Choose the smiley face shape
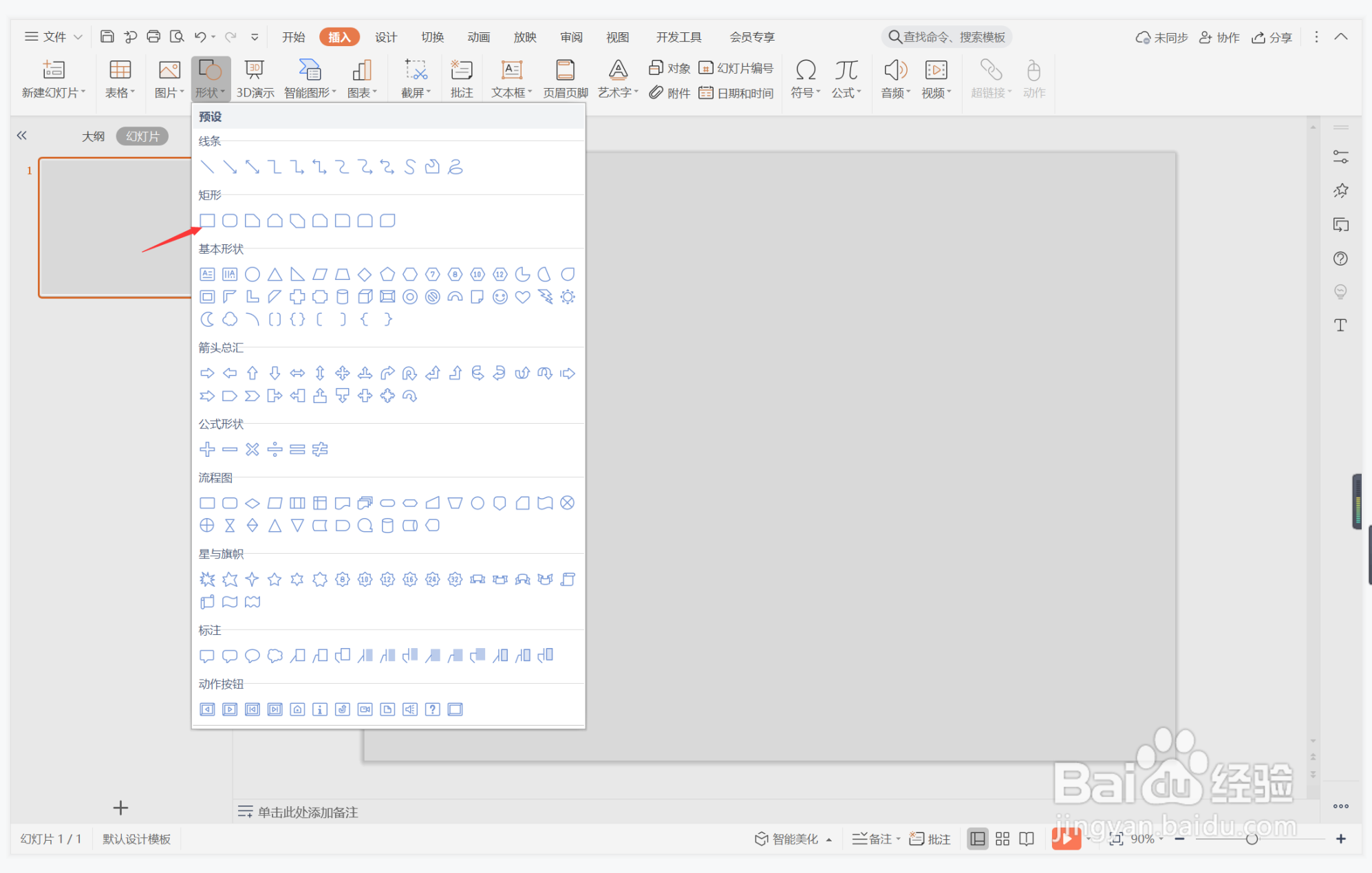Image resolution: width=1372 pixels, height=873 pixels. [x=500, y=297]
